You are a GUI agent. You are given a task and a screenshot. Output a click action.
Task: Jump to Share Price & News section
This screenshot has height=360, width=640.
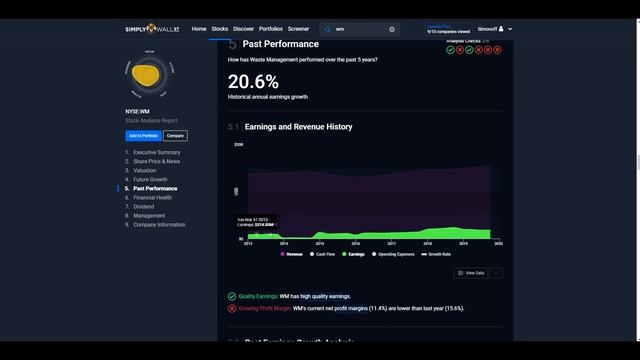click(x=157, y=161)
